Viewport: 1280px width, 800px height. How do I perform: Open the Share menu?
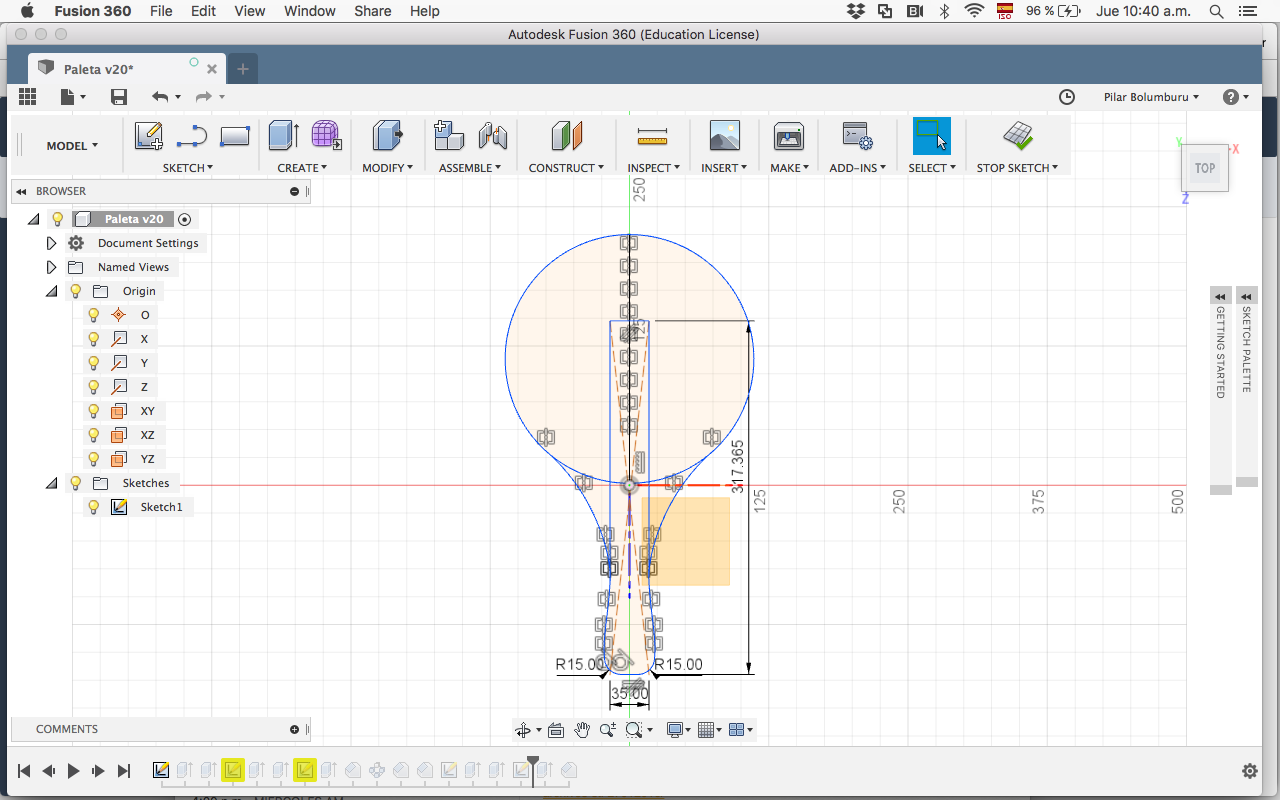pyautogui.click(x=372, y=11)
